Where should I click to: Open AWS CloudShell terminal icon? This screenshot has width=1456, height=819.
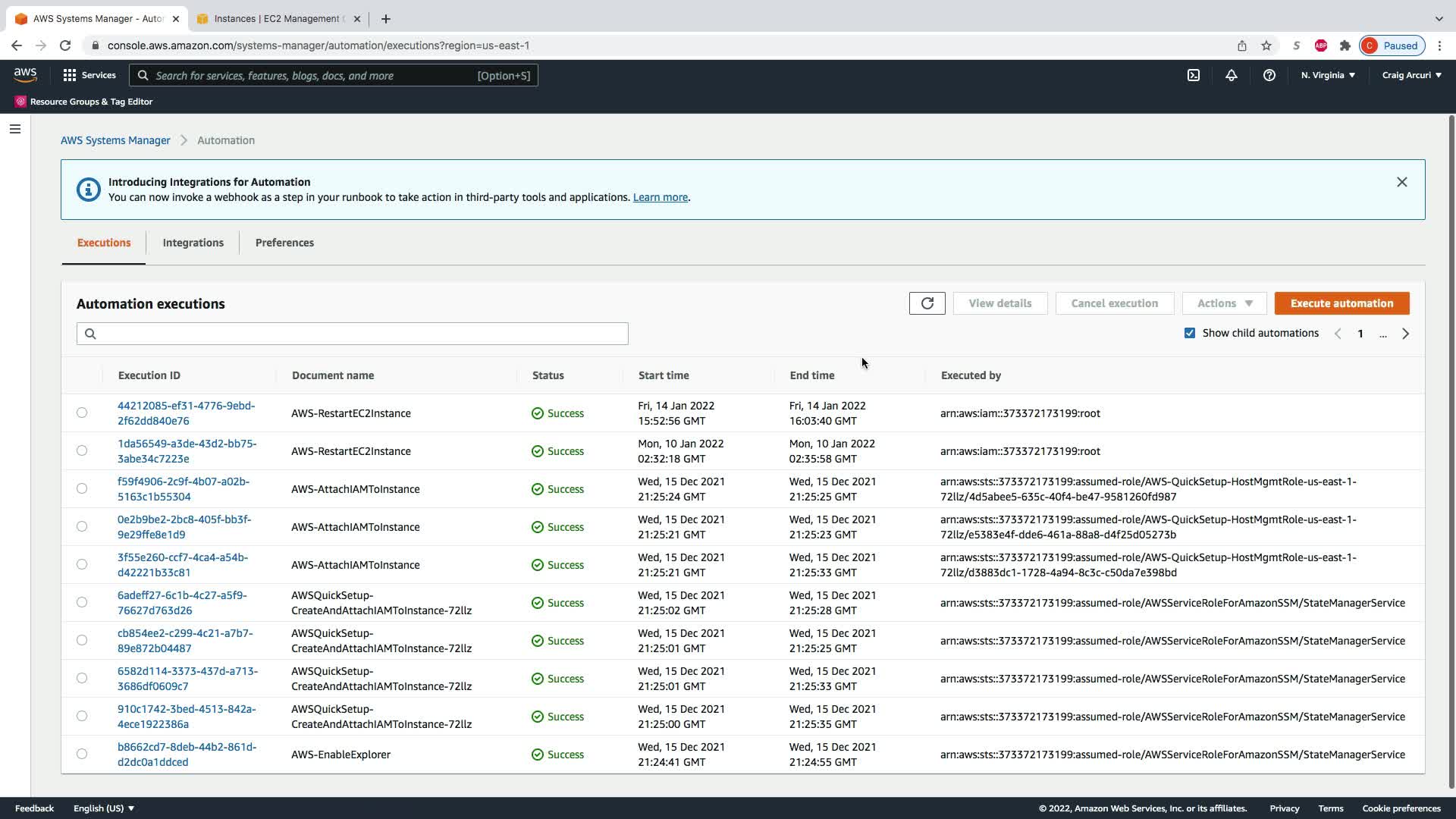[1194, 75]
